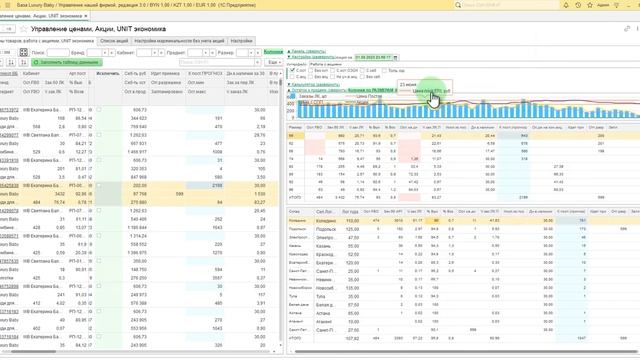This screenshot has height=360, width=640.
Task: Check the С ост ООСН checkbox
Action: (x=332, y=70)
